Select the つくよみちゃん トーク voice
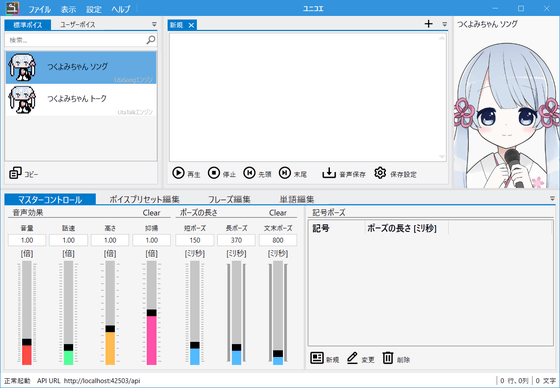This screenshot has height=388, width=560. tap(81, 100)
